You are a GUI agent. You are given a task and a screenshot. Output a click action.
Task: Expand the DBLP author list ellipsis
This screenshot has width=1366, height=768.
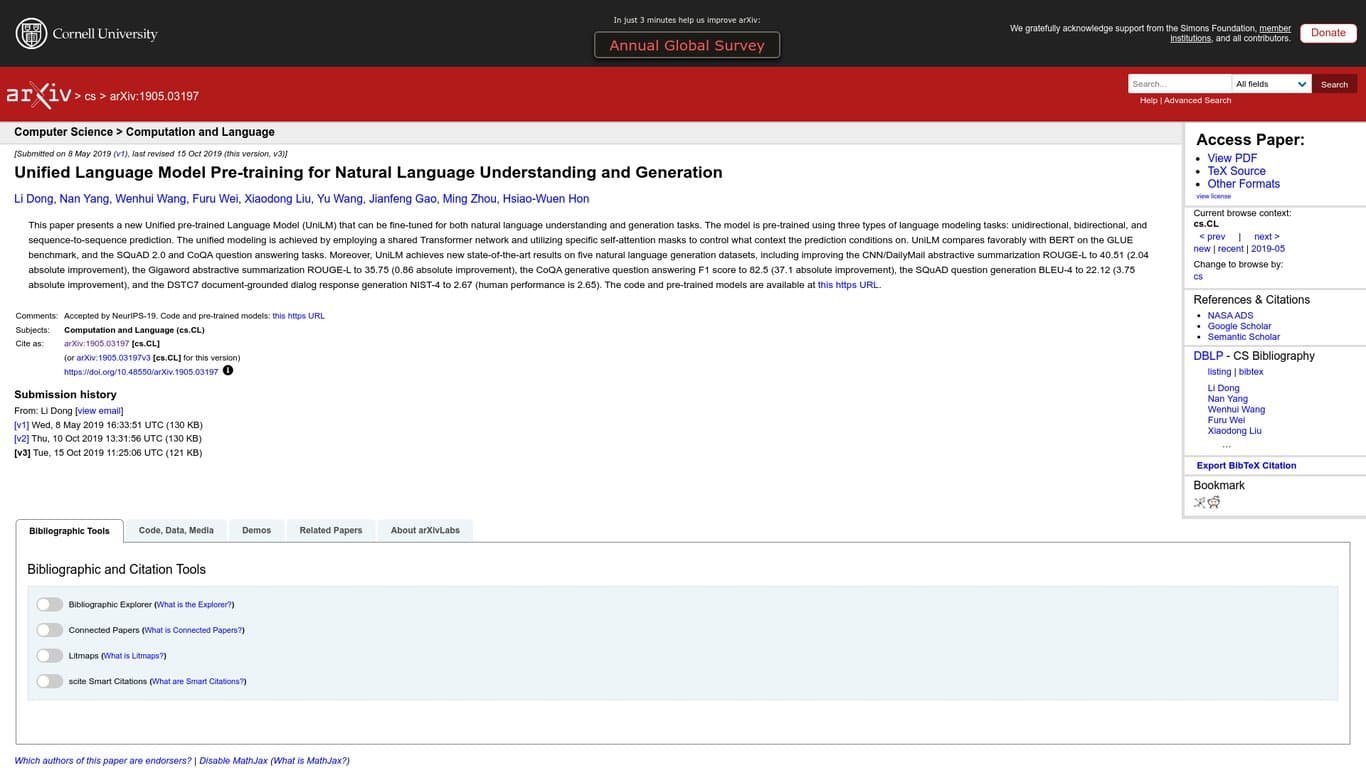[1226, 445]
